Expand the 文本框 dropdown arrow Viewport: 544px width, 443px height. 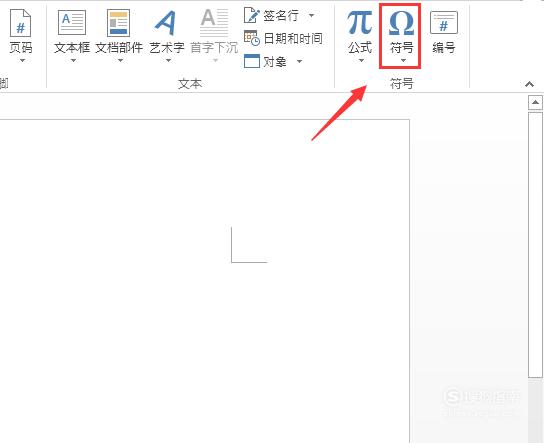click(73, 61)
